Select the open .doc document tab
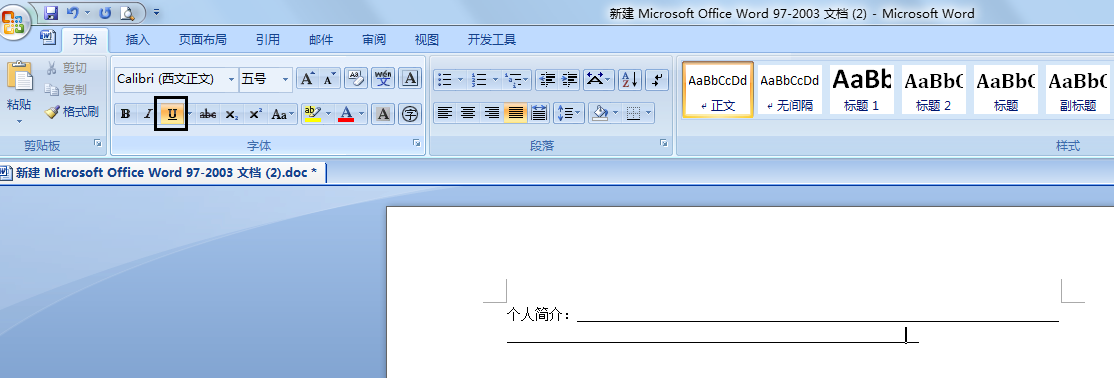 click(162, 173)
